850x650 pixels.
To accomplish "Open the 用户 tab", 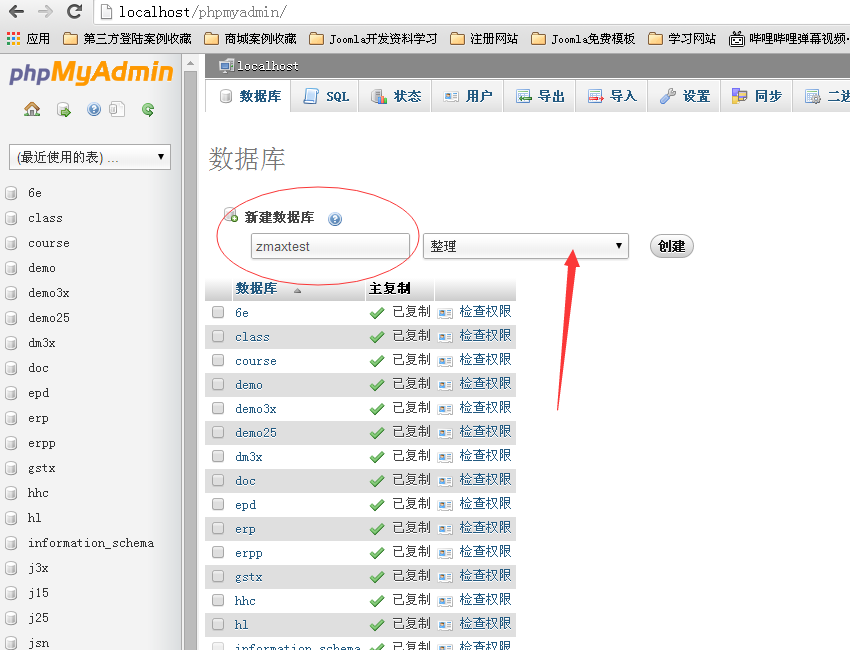I will click(467, 96).
